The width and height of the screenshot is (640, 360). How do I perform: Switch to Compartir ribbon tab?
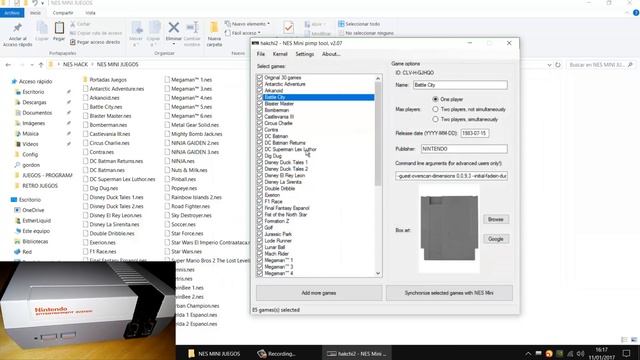coord(63,13)
